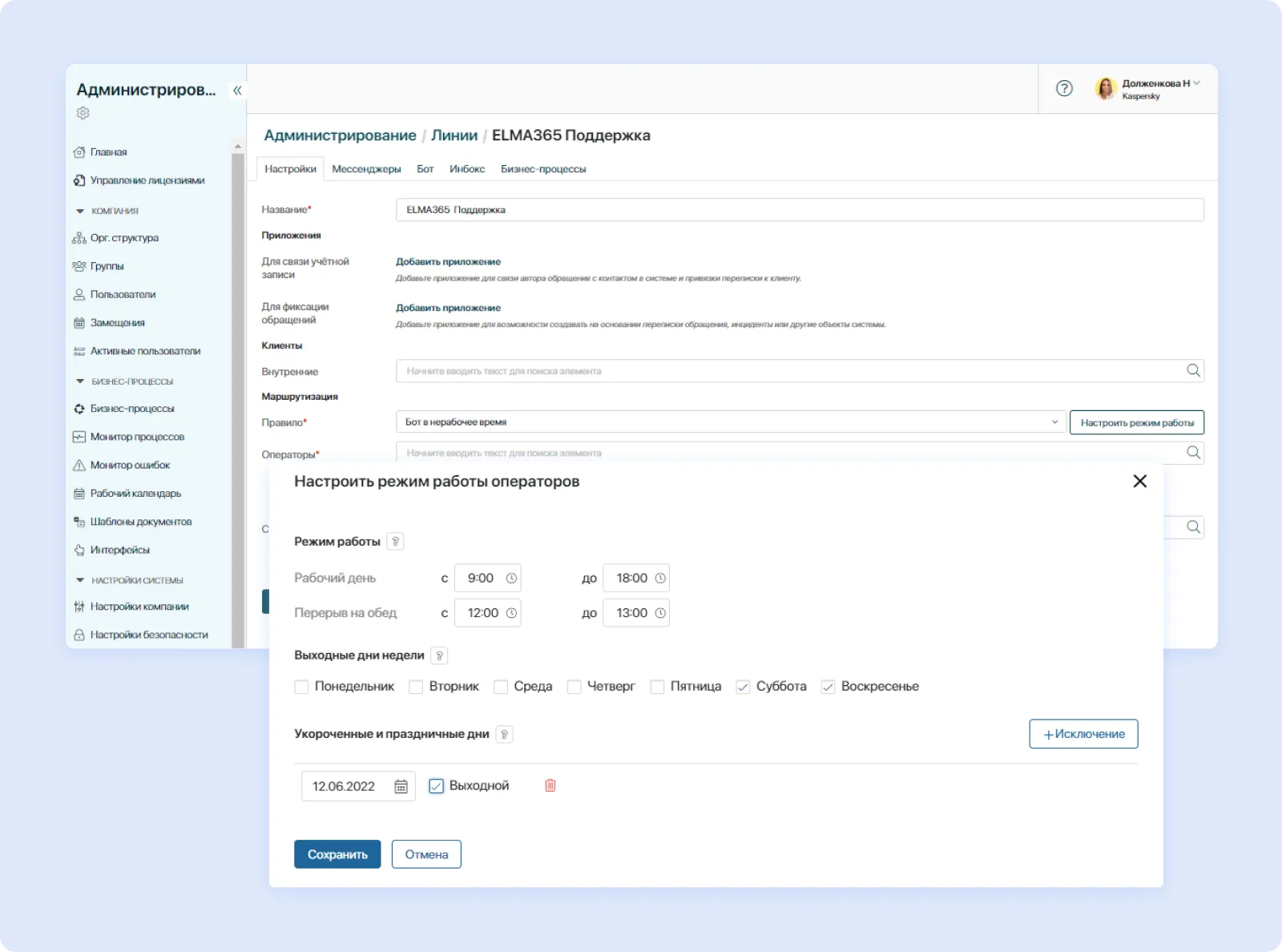This screenshot has width=1282, height=952.
Task: Uncheck the Выходной checkbox for the exception
Action: (436, 786)
